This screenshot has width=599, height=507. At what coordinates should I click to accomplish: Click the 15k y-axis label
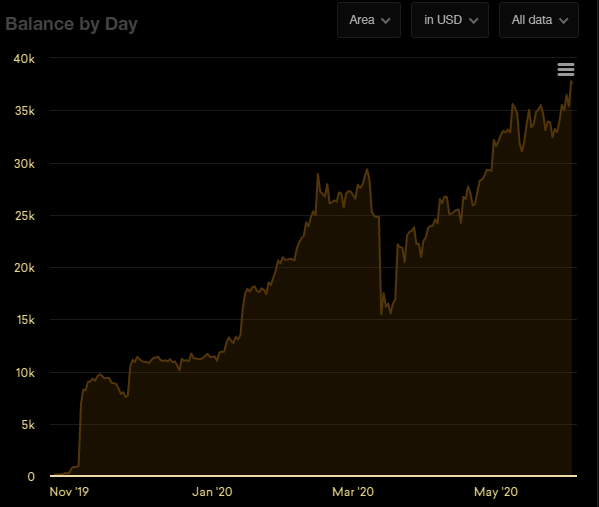point(26,320)
